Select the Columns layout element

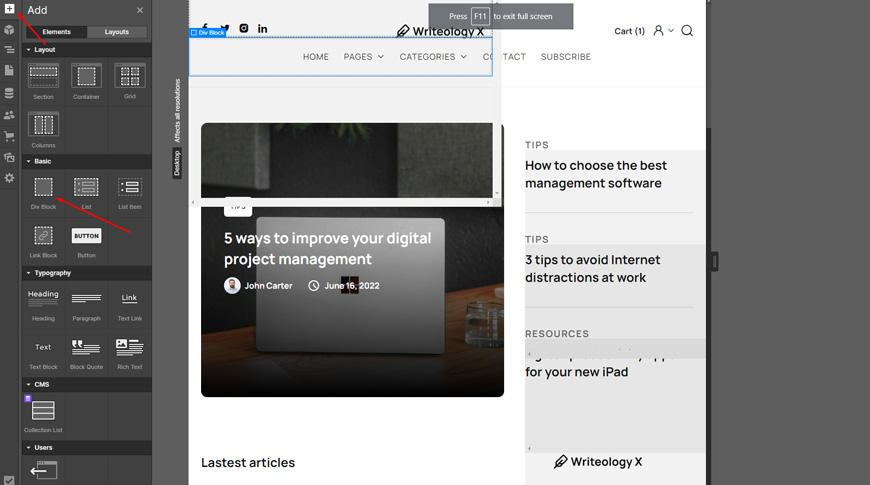coord(43,129)
